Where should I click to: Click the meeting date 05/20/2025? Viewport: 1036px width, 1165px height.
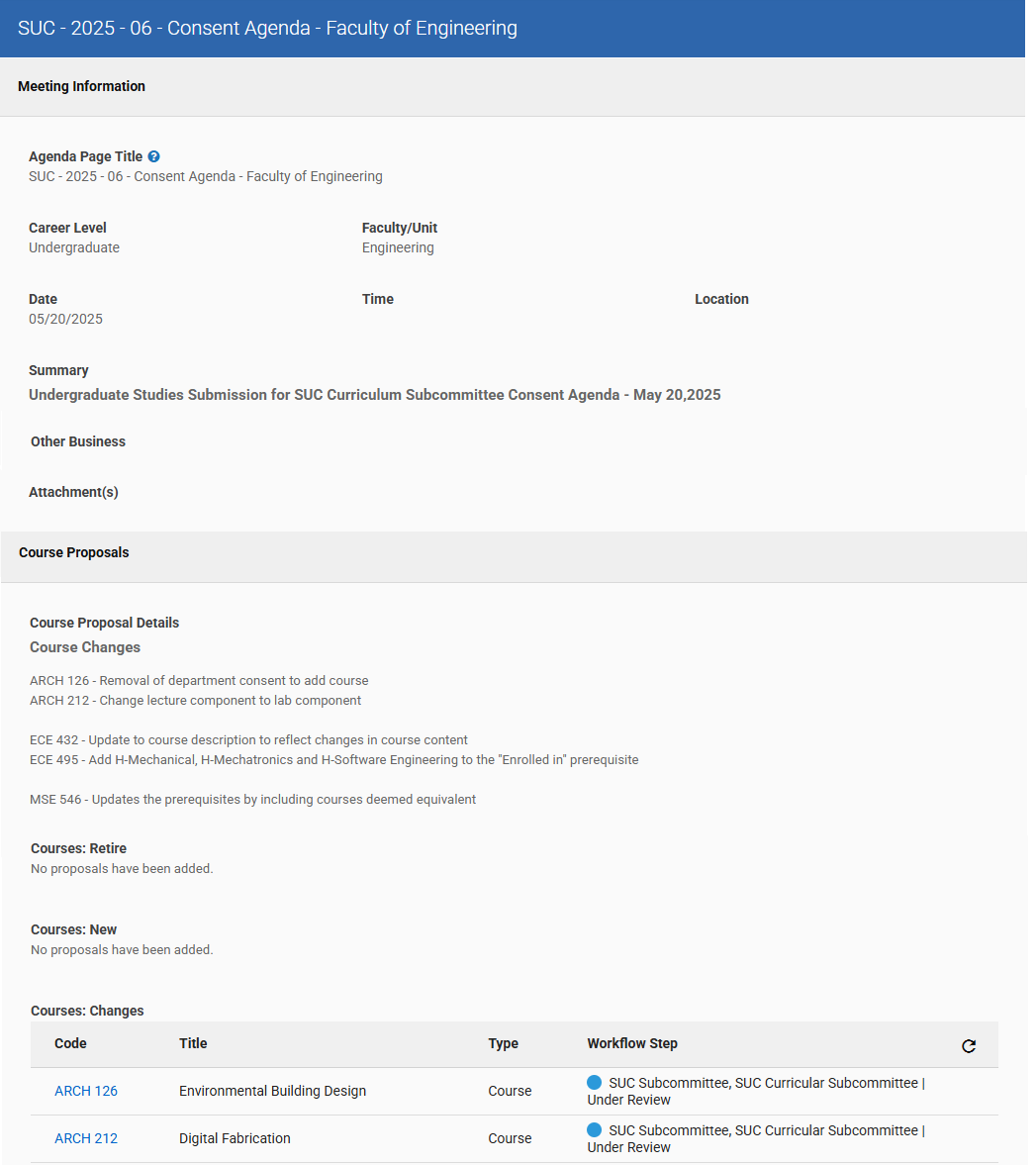tap(65, 319)
